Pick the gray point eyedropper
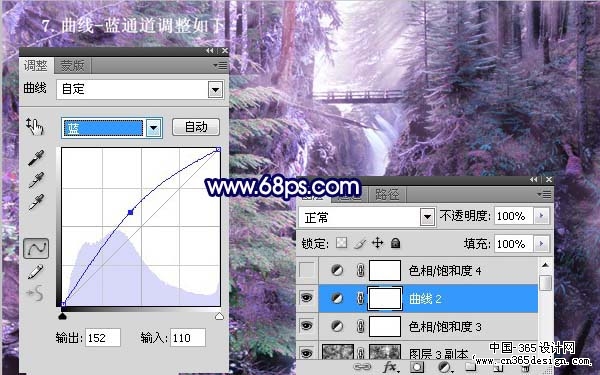Viewport: 600px width, 375px height. point(36,180)
